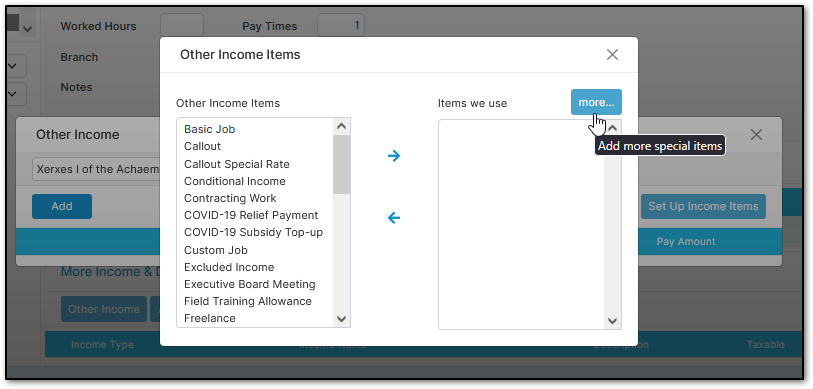This screenshot has width=813, height=389.
Task: Open the Xerxes I employee dropdown
Action: (96, 170)
